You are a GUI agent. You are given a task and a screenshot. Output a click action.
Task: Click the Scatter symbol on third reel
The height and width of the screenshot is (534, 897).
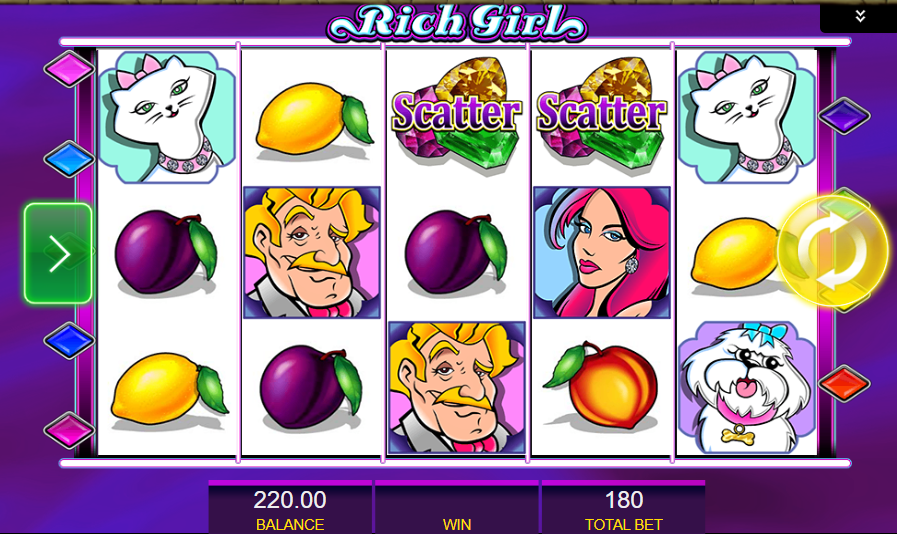tap(456, 114)
